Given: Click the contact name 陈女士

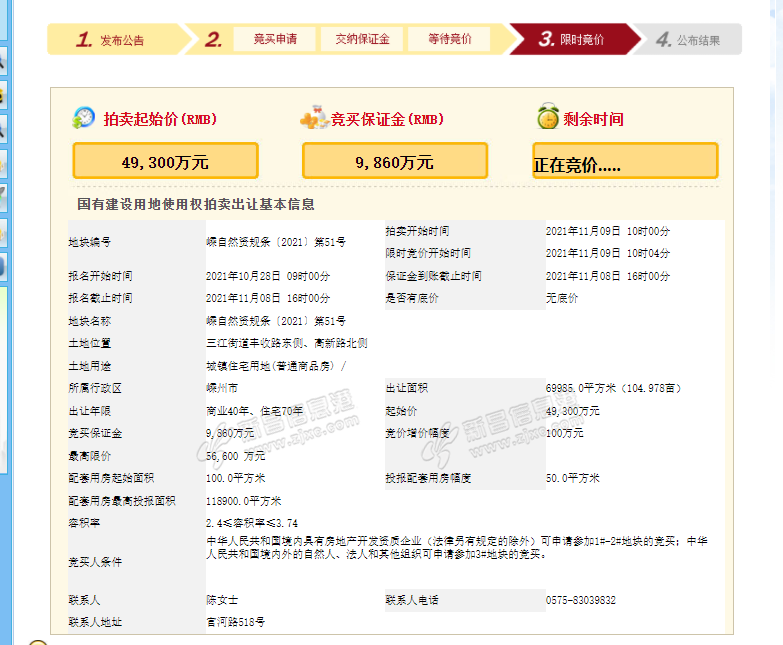Looking at the screenshot, I should (222, 600).
